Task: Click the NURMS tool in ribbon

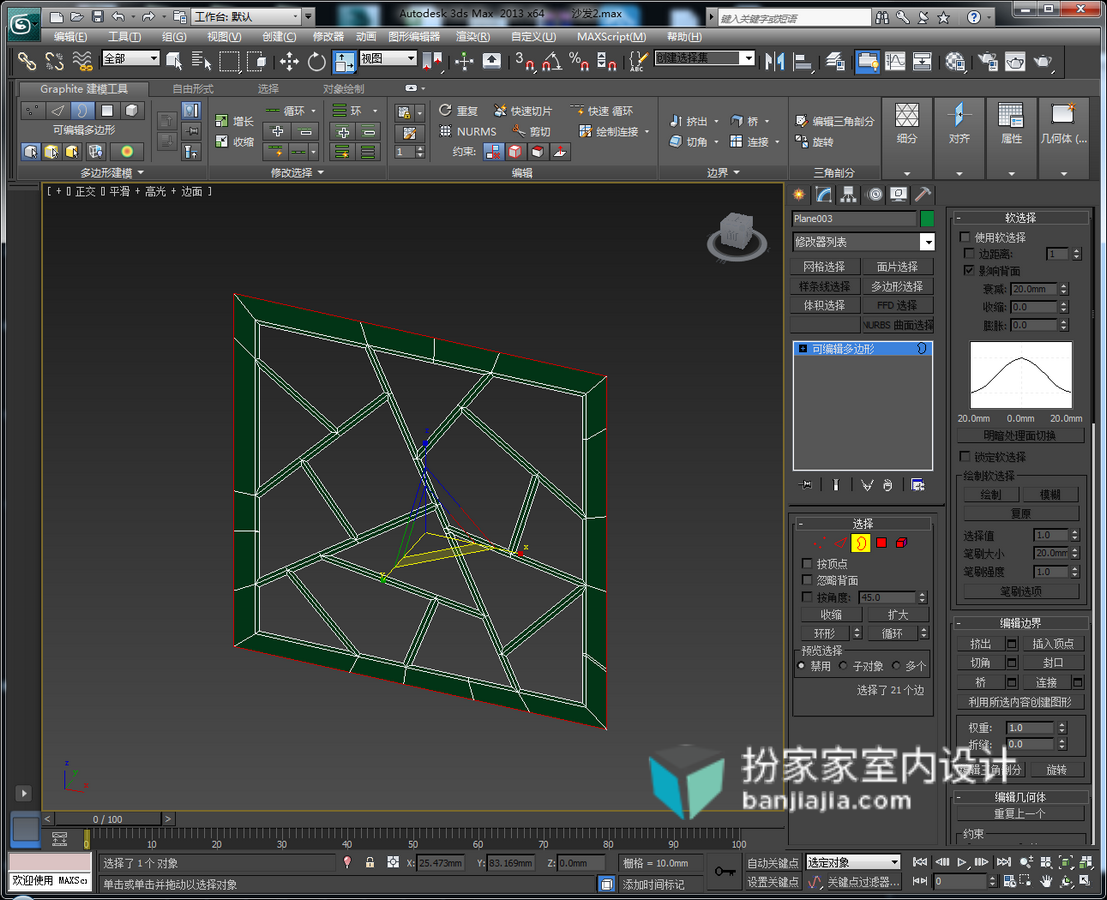Action: (468, 131)
